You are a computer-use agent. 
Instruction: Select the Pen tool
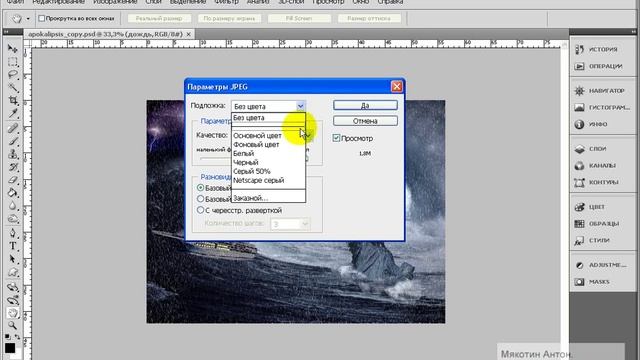coord(13,233)
